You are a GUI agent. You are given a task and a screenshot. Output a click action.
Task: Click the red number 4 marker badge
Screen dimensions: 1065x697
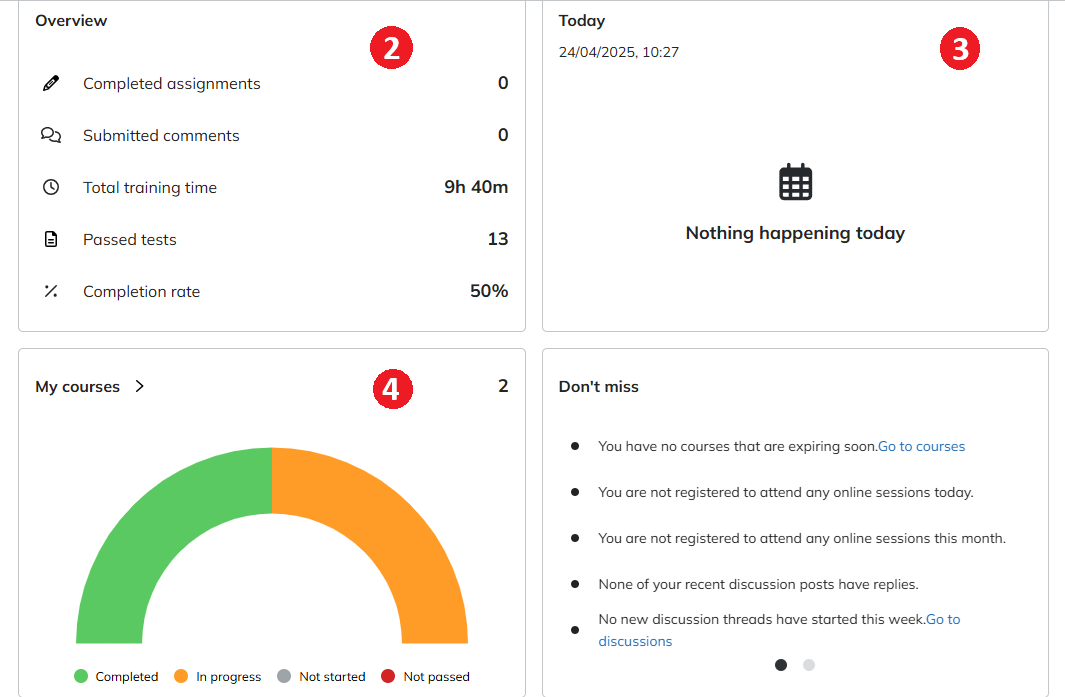click(x=392, y=388)
